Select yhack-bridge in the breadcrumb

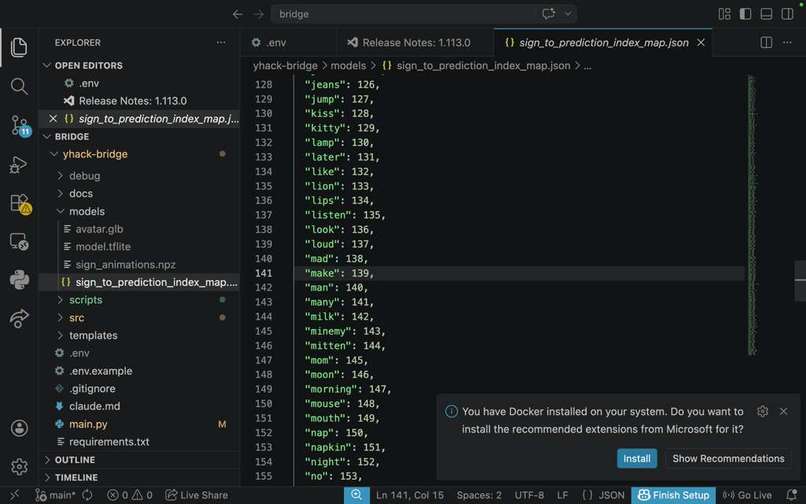[285, 66]
